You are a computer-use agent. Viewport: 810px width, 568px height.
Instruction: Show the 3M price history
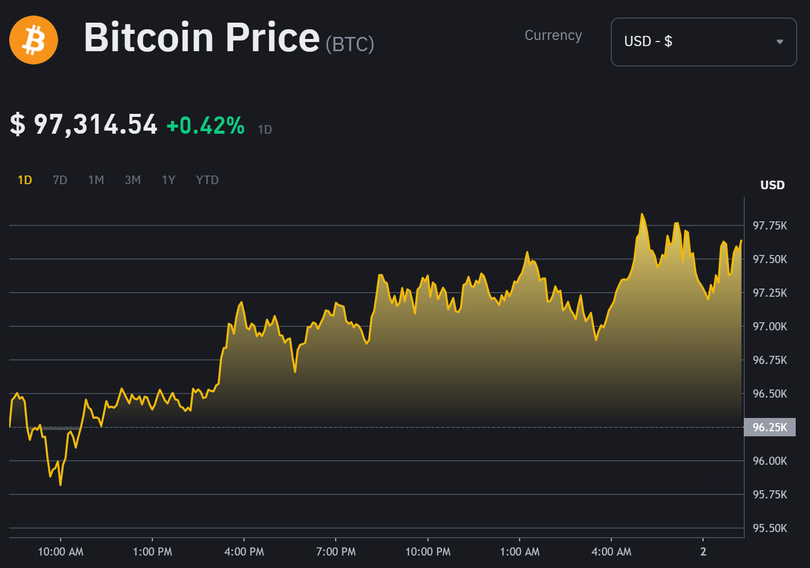coord(132,180)
